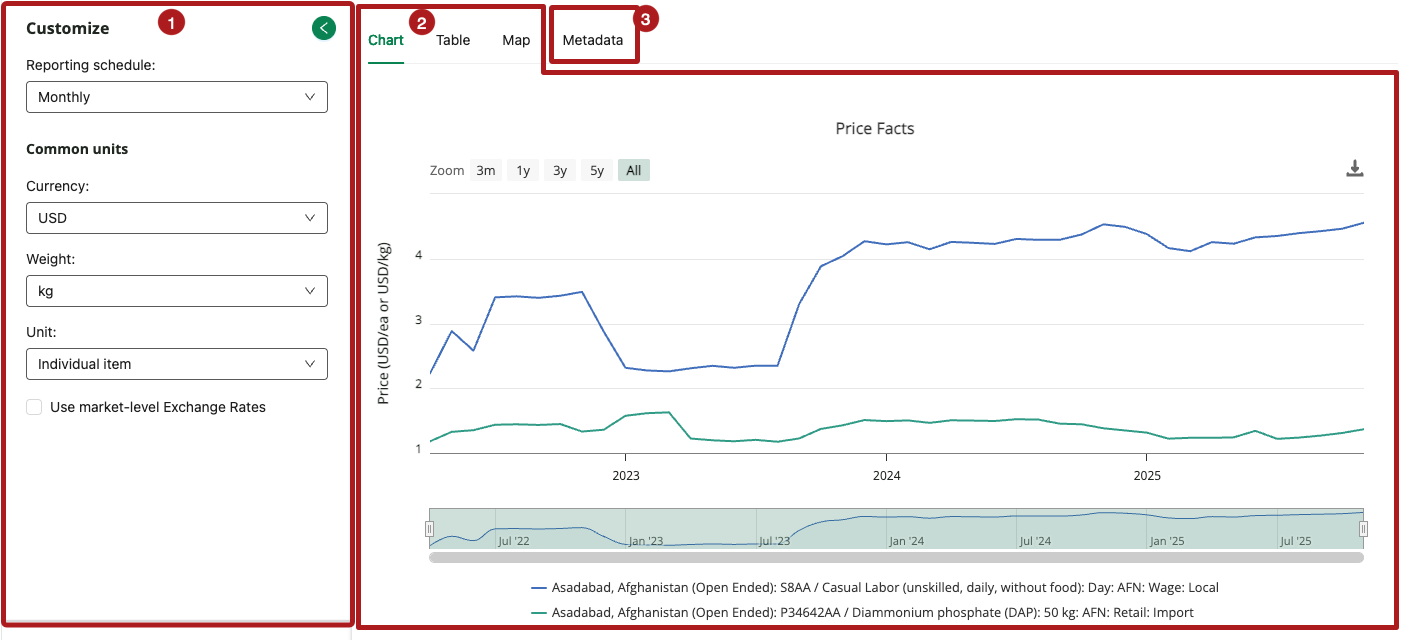Open the Map tab
The image size is (1412, 640).
[x=516, y=41]
